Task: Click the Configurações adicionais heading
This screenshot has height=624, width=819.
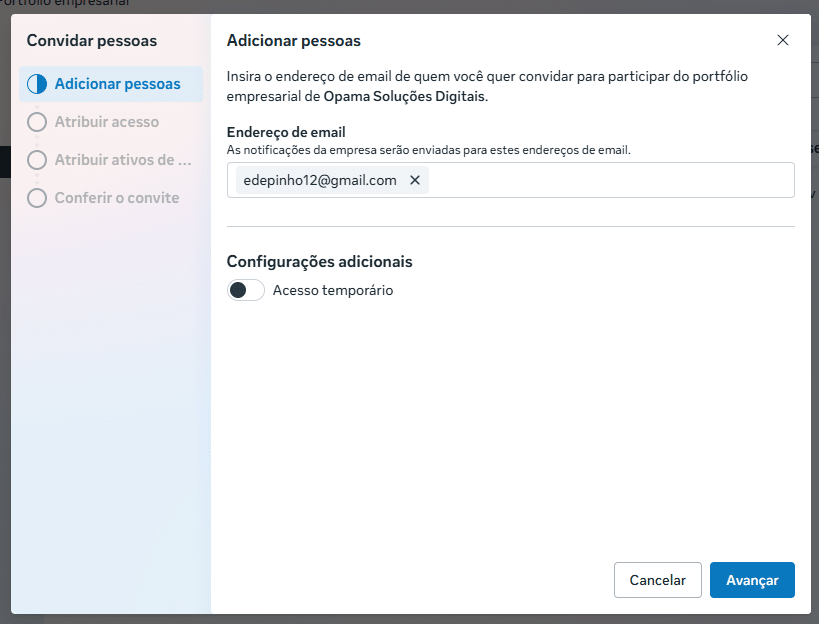Action: click(320, 262)
